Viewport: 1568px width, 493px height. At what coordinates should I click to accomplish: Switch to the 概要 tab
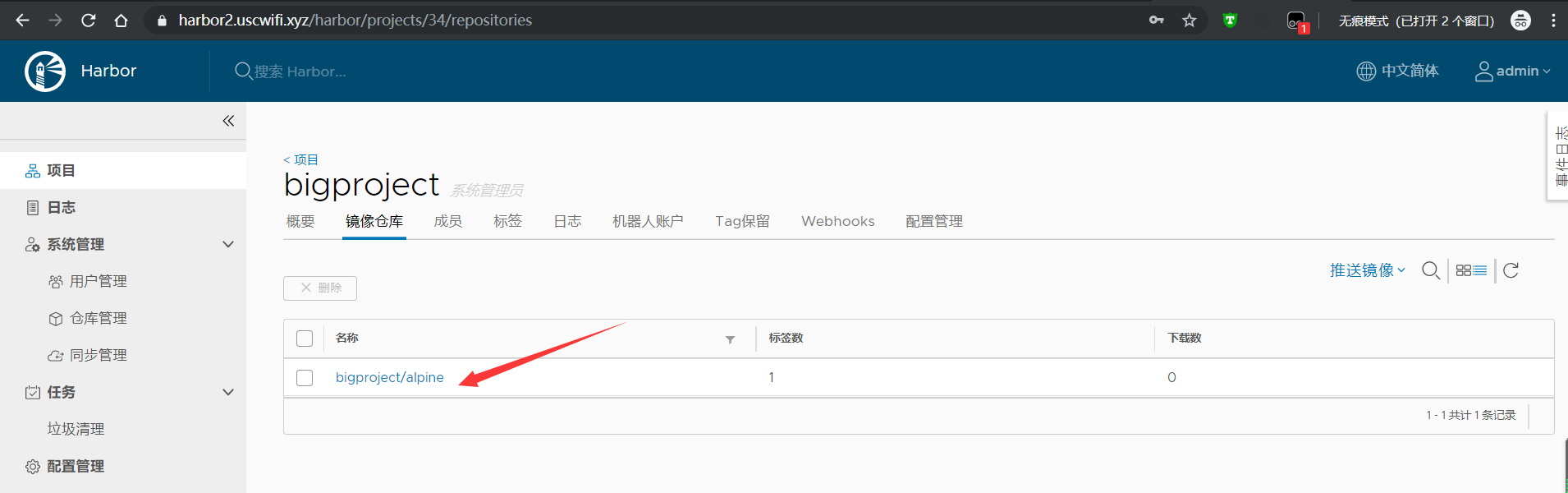pyautogui.click(x=300, y=221)
